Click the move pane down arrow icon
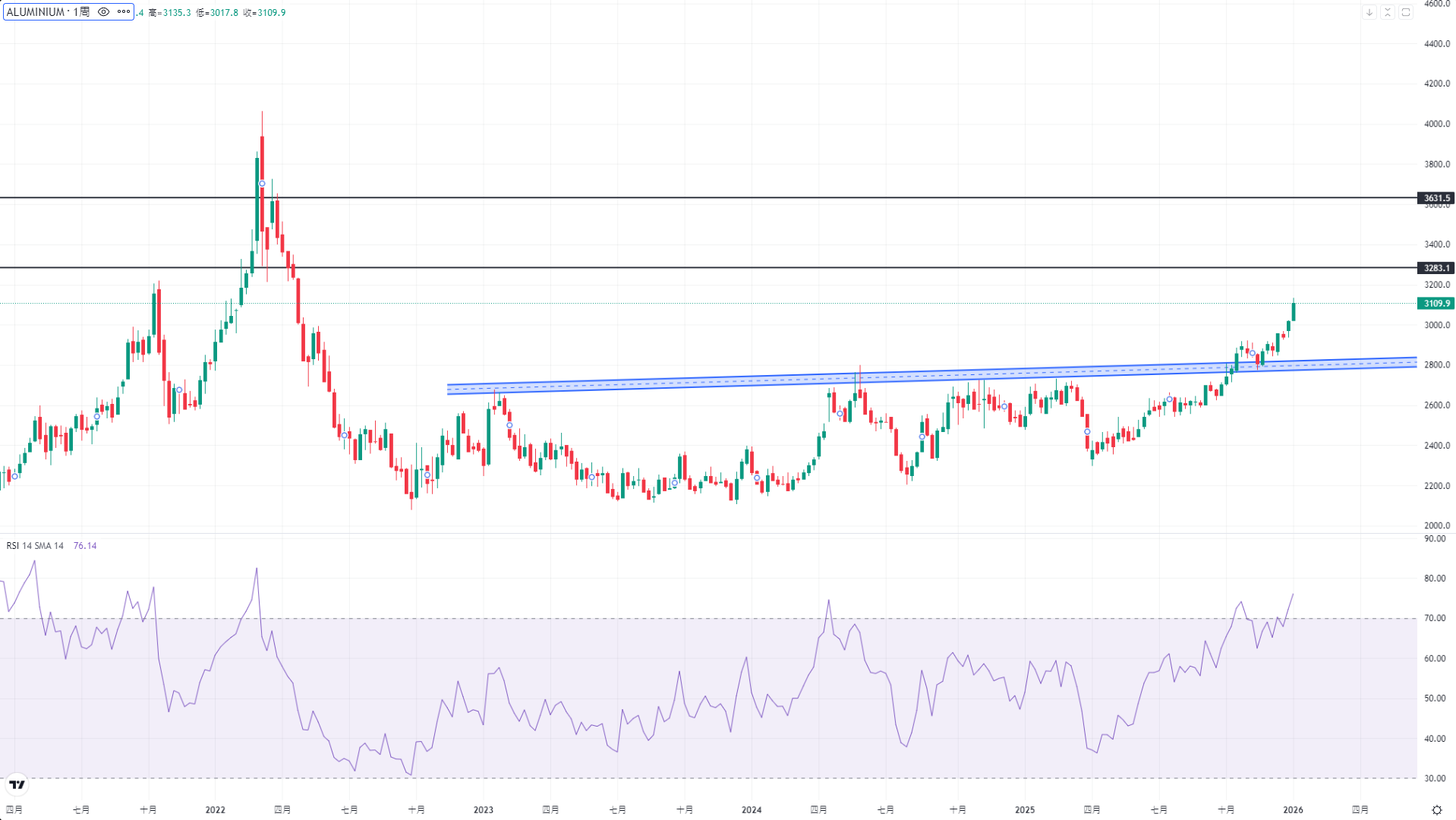The image size is (1456, 820). pos(1369,12)
